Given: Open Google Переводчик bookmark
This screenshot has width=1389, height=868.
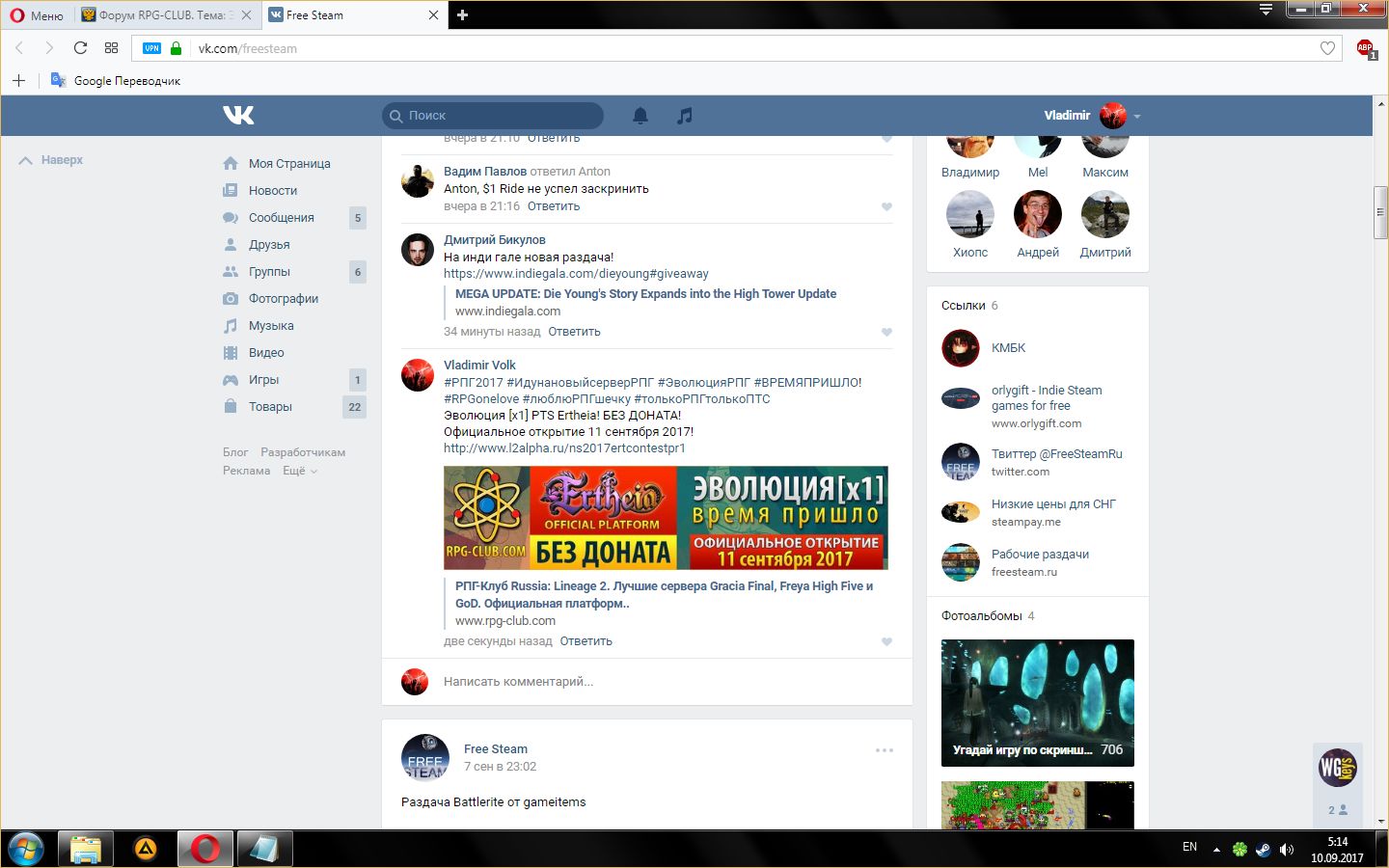Looking at the screenshot, I should tap(116, 80).
